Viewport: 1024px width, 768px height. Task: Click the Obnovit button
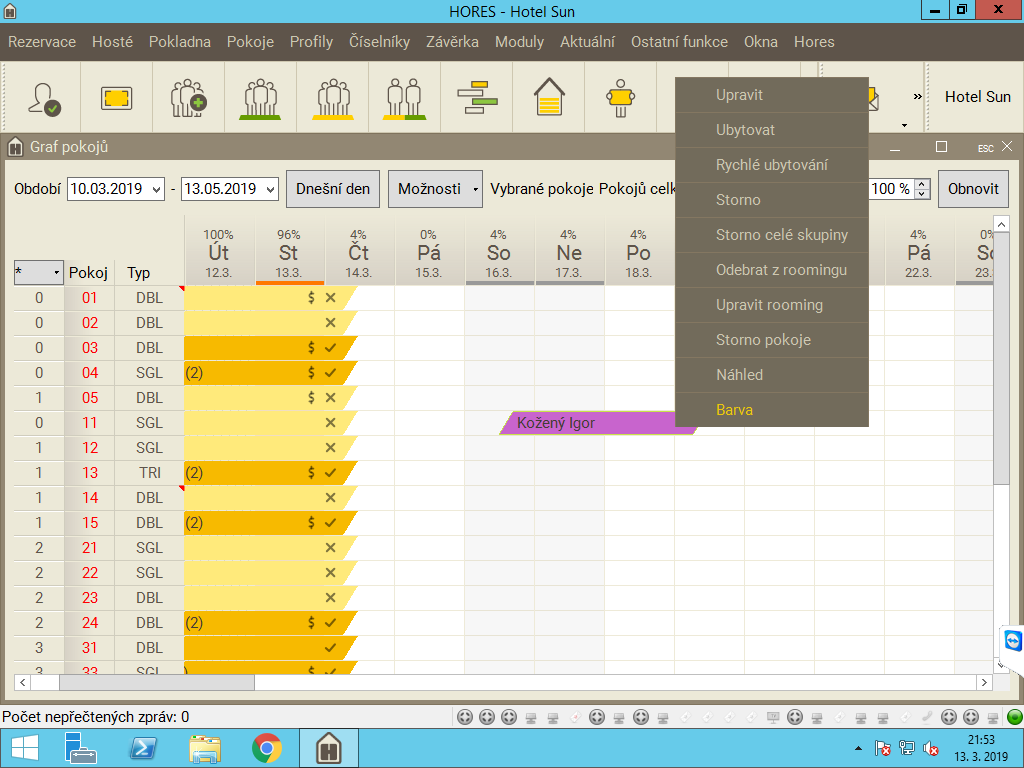click(x=973, y=189)
